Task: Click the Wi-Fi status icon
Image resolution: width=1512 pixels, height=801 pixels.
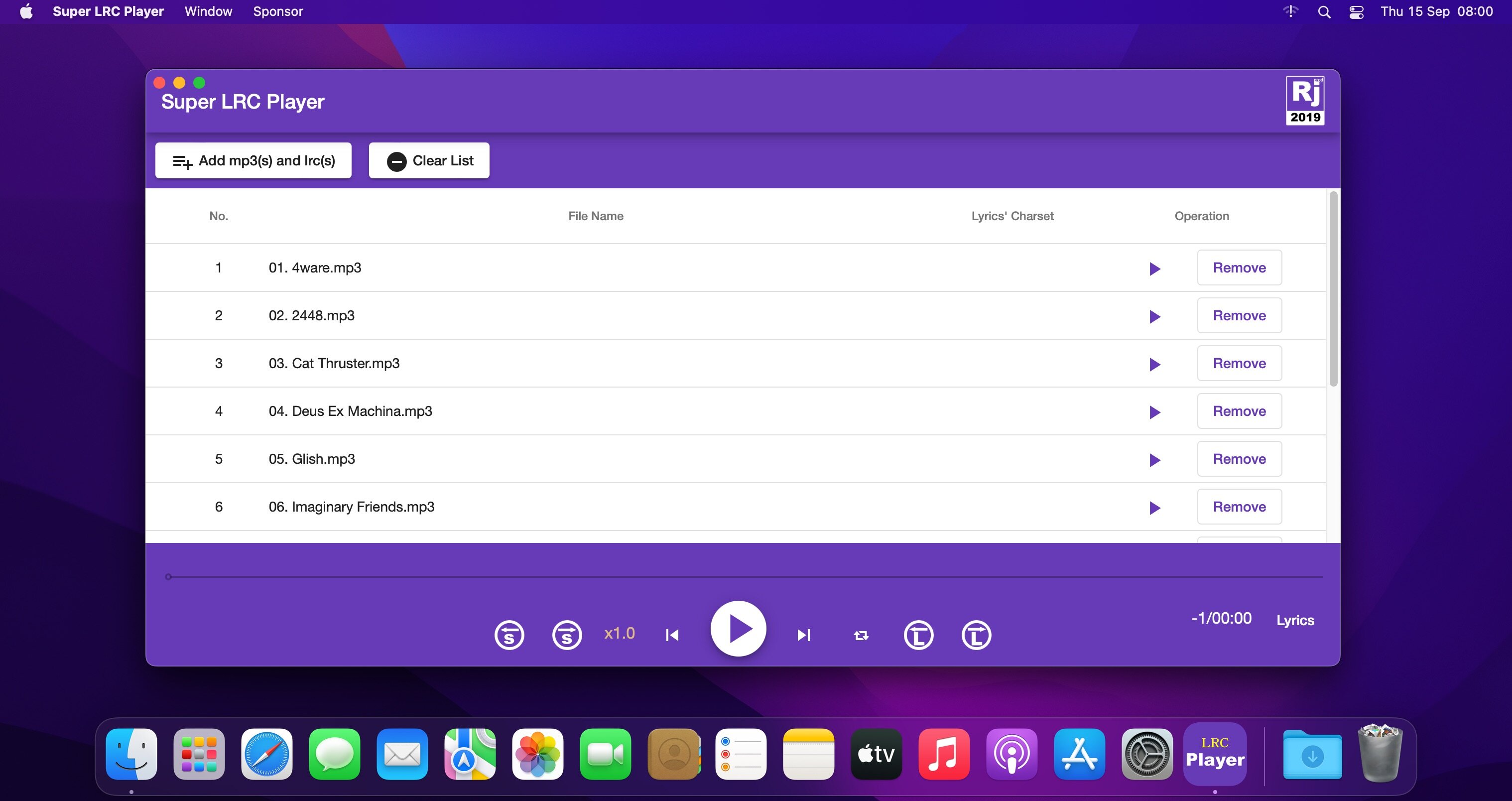Action: pyautogui.click(x=1290, y=11)
